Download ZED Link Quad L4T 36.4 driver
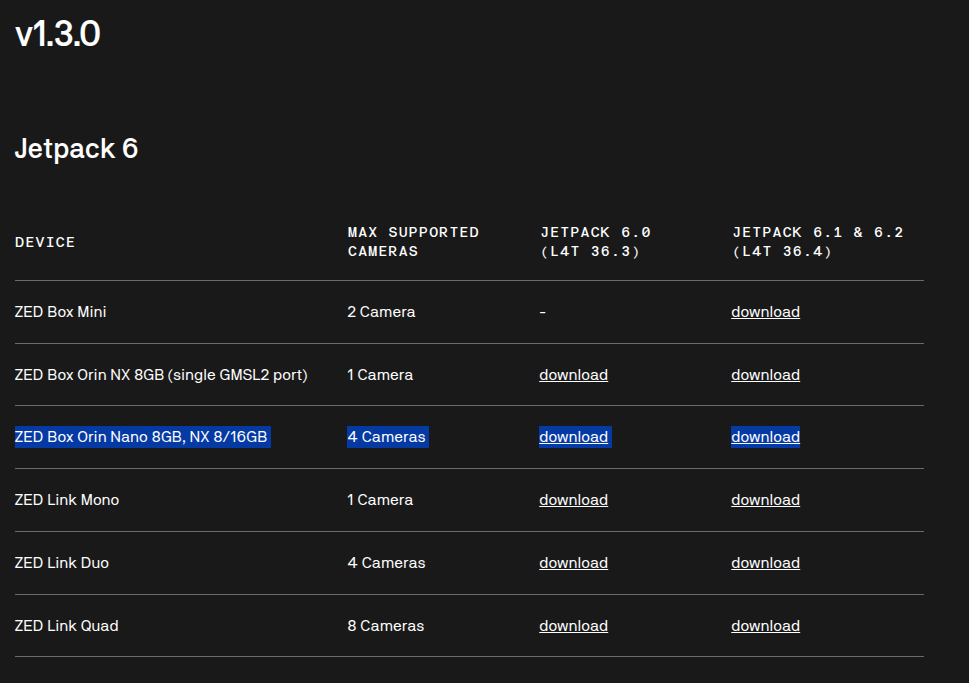Image resolution: width=969 pixels, height=683 pixels. 765,626
